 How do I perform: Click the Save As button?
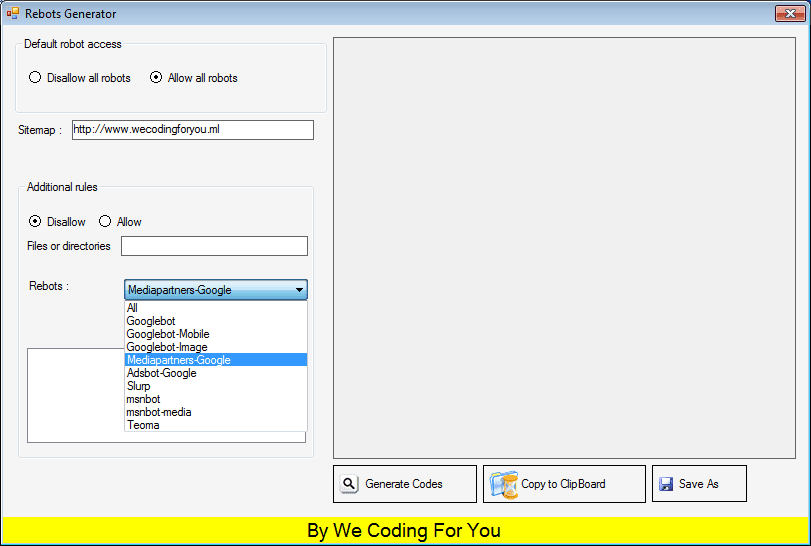[x=699, y=484]
